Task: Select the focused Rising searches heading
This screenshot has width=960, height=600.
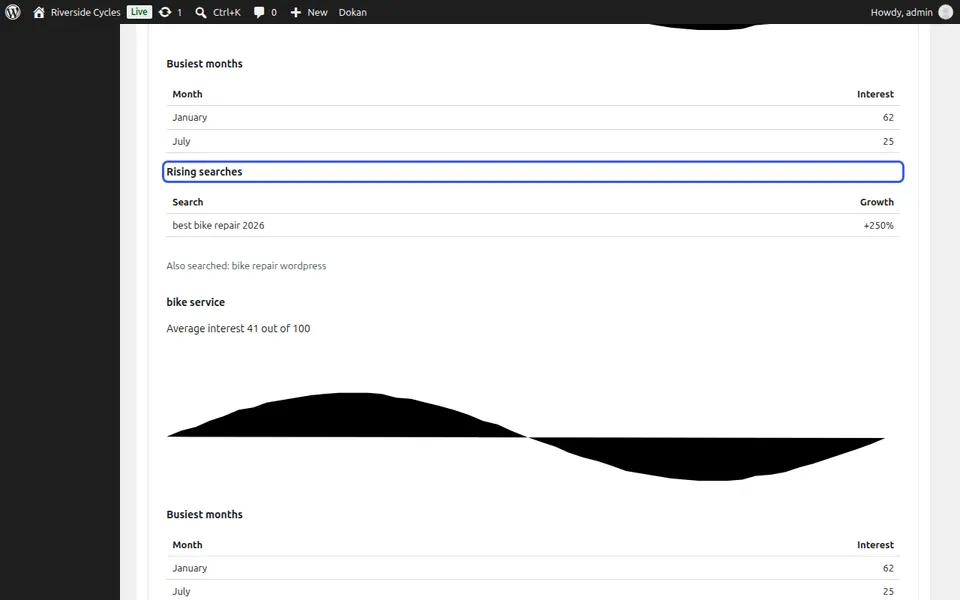Action: click(x=533, y=171)
